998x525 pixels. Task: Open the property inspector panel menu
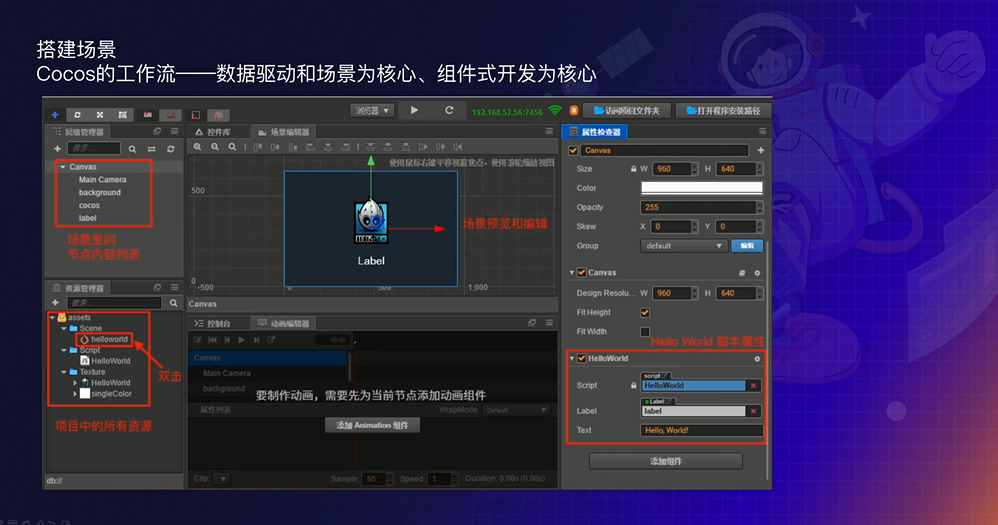pyautogui.click(x=762, y=131)
